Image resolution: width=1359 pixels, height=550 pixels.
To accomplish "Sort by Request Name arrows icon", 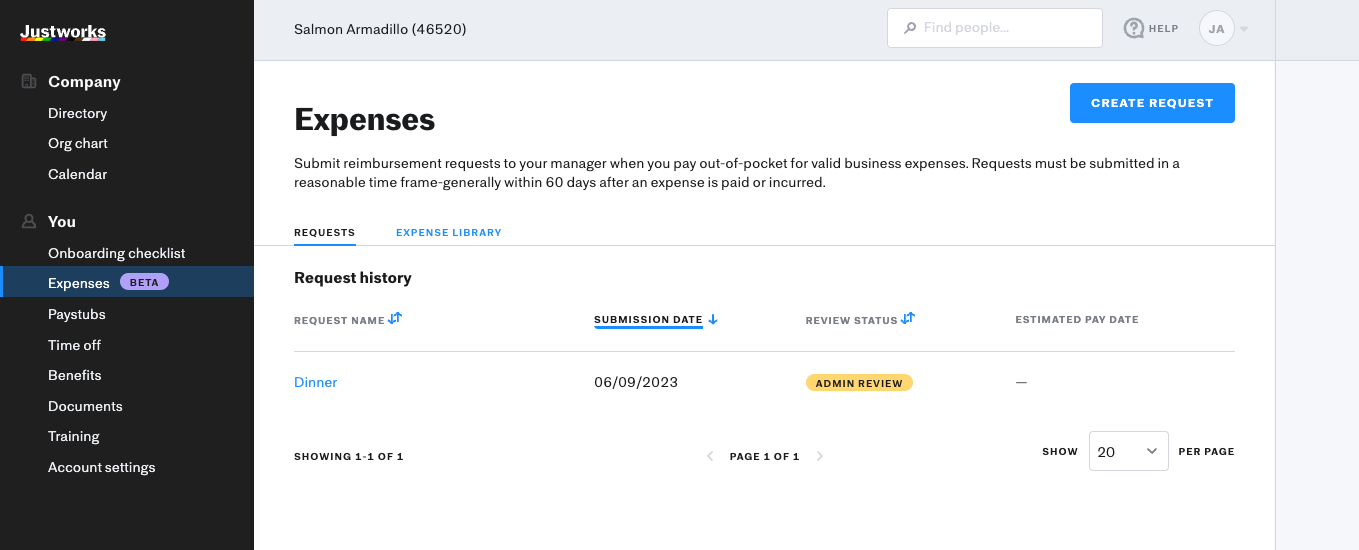I will click(395, 318).
